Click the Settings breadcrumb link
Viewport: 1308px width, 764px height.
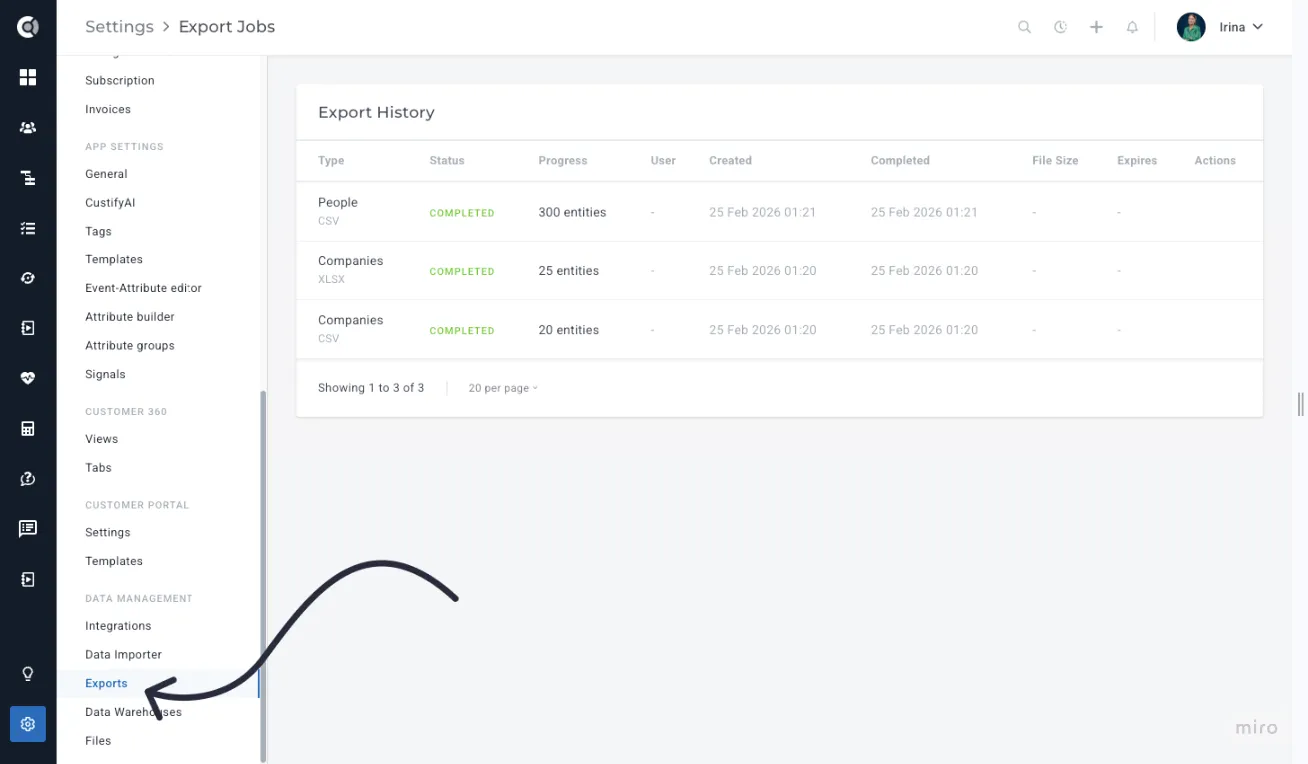click(119, 27)
